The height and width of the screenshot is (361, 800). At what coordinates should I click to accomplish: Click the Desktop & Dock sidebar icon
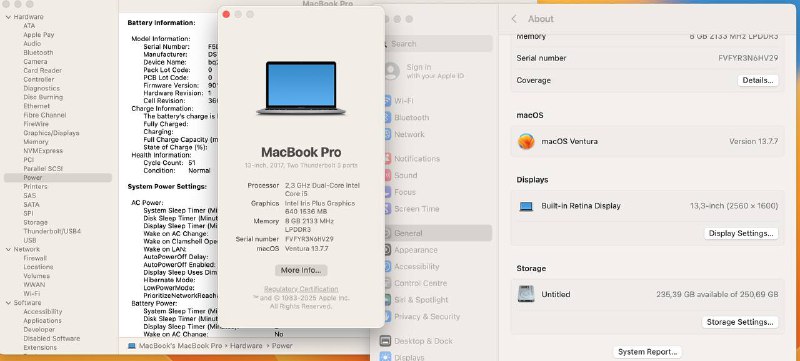pyautogui.click(x=386, y=341)
